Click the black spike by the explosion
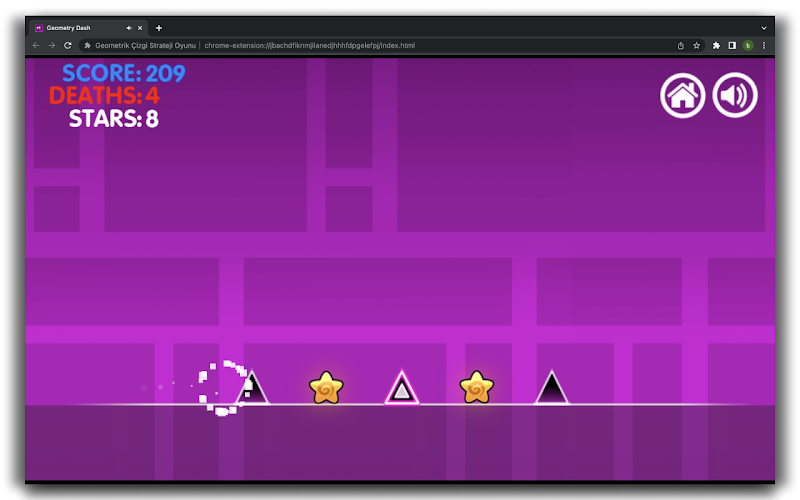Viewport: 800px width, 500px height. point(254,389)
